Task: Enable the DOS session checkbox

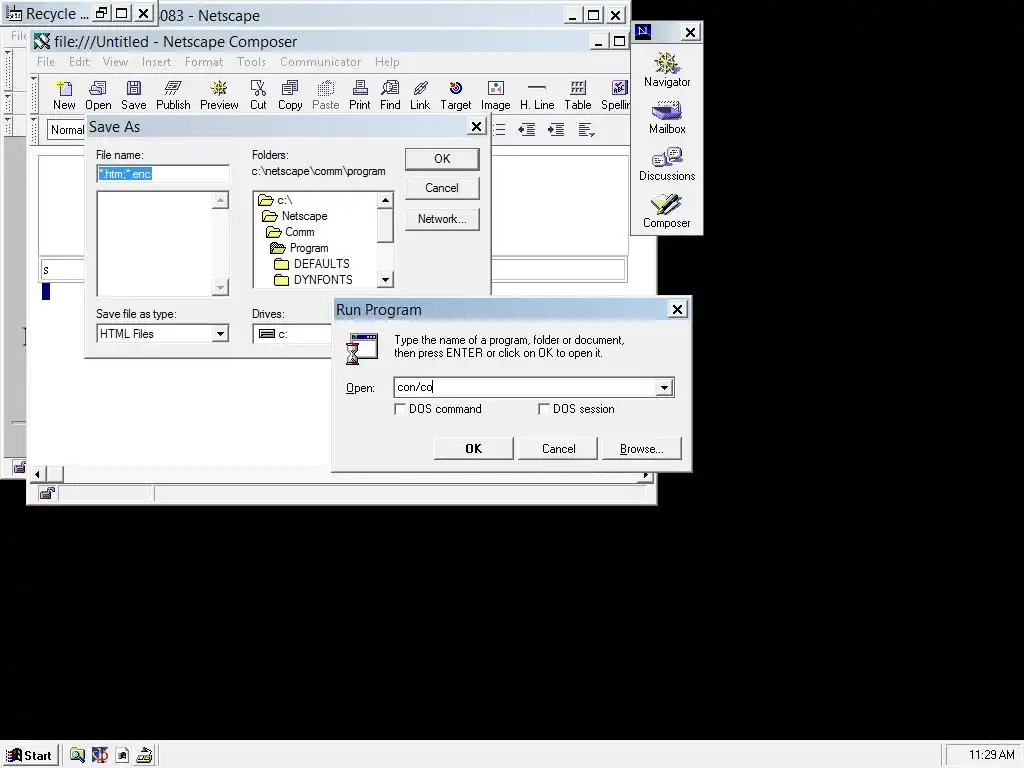Action: point(543,409)
